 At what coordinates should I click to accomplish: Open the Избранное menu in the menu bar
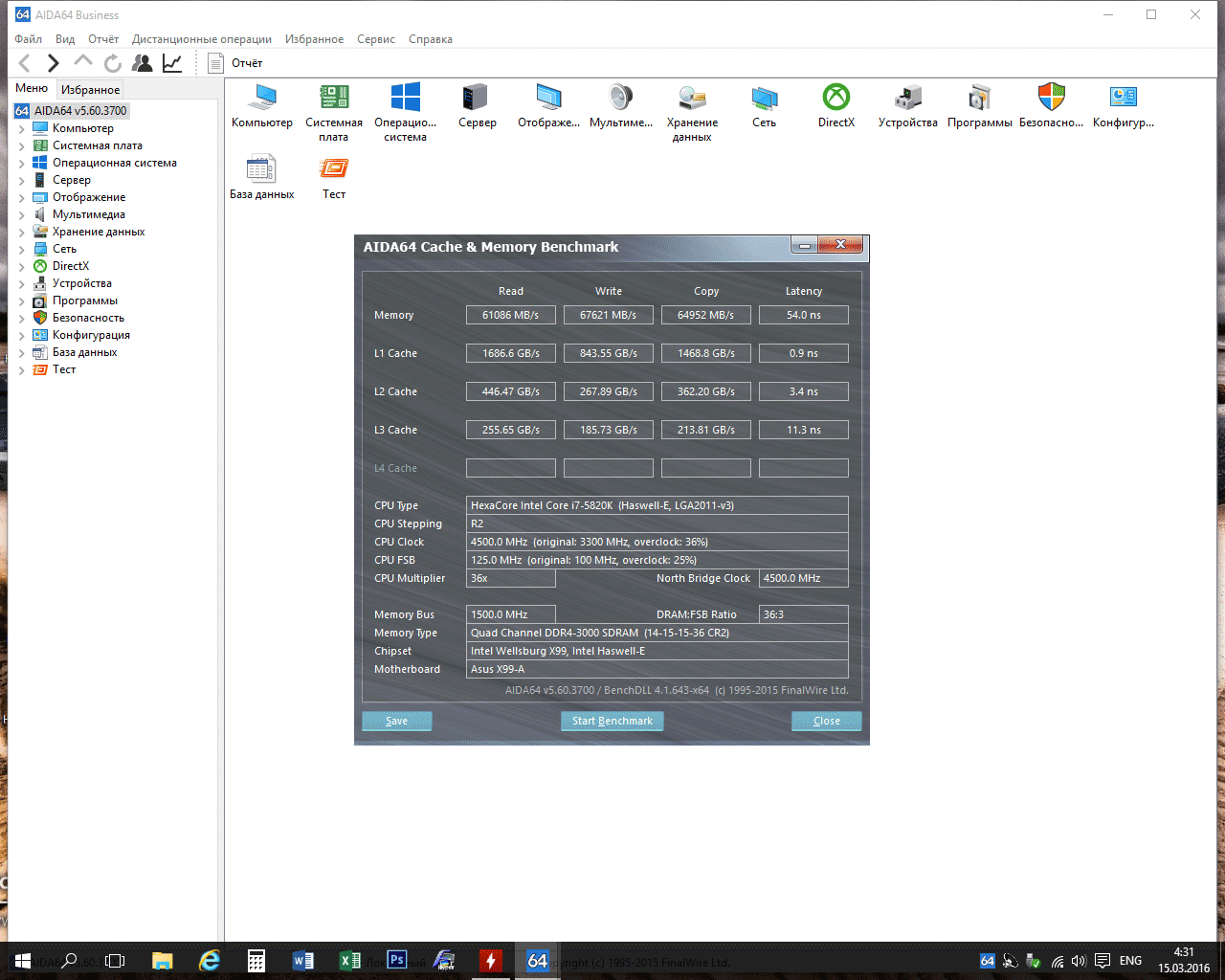314,39
